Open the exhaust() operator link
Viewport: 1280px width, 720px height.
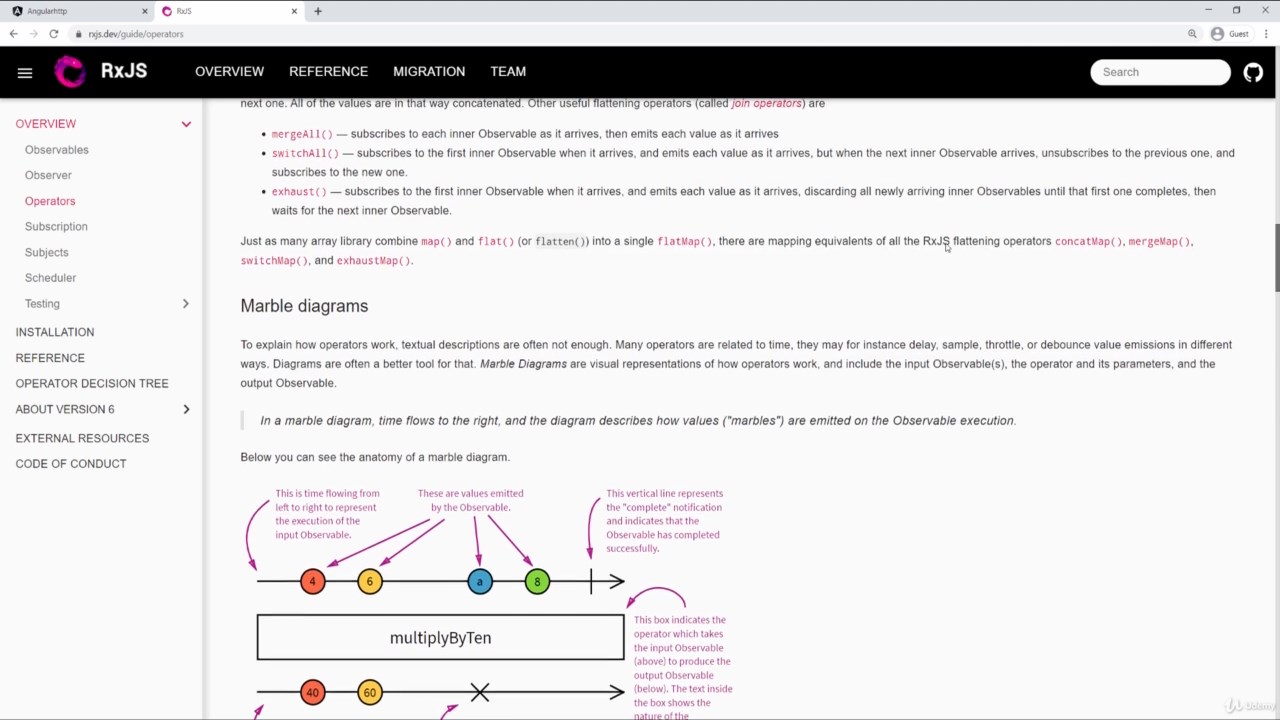pyautogui.click(x=299, y=191)
